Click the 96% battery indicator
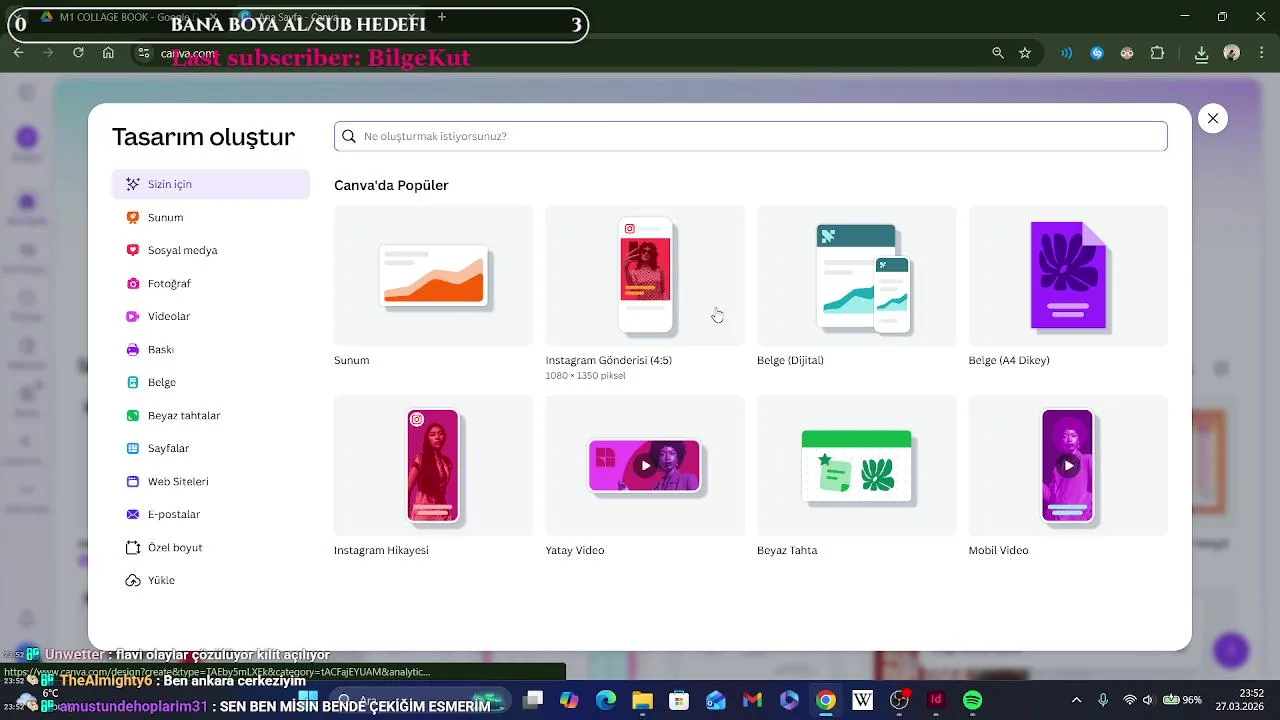 click(x=1183, y=700)
